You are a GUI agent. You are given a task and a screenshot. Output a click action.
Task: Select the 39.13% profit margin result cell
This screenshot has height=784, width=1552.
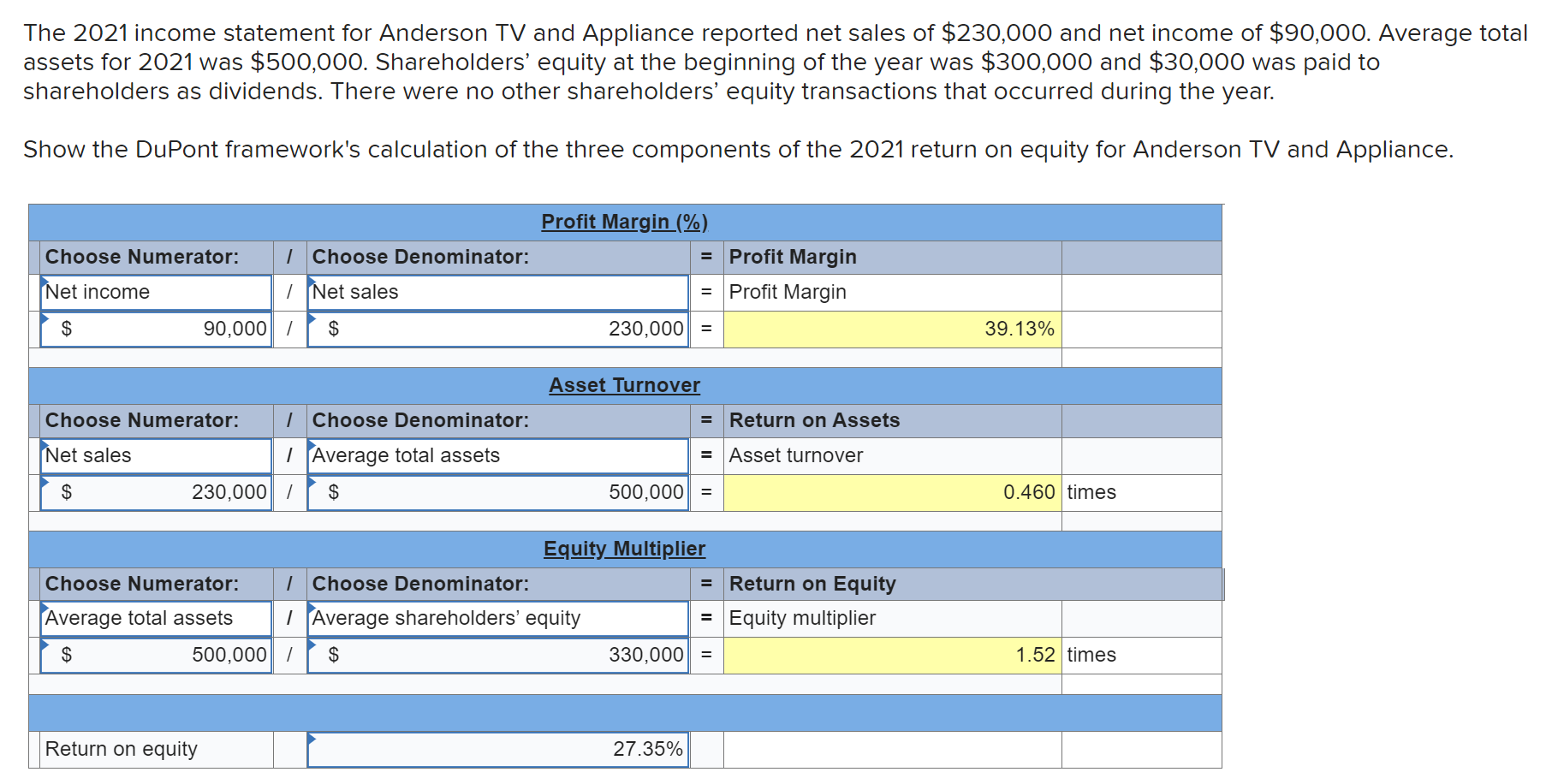click(892, 329)
